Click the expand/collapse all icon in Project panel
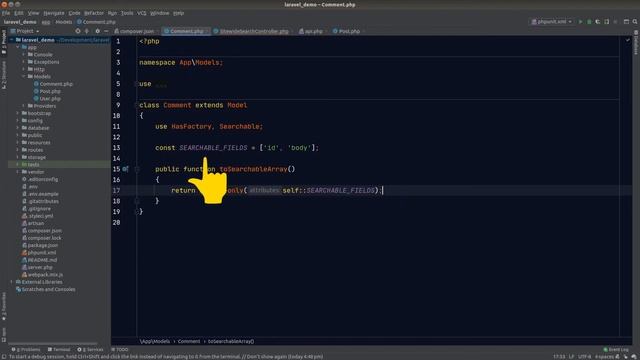Image resolution: width=640 pixels, height=360 pixels. pyautogui.click(x=87, y=31)
